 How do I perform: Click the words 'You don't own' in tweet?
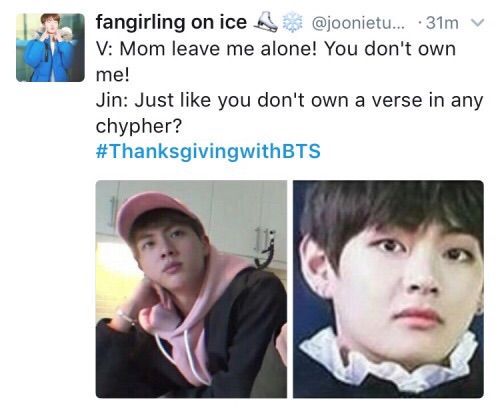click(x=390, y=49)
